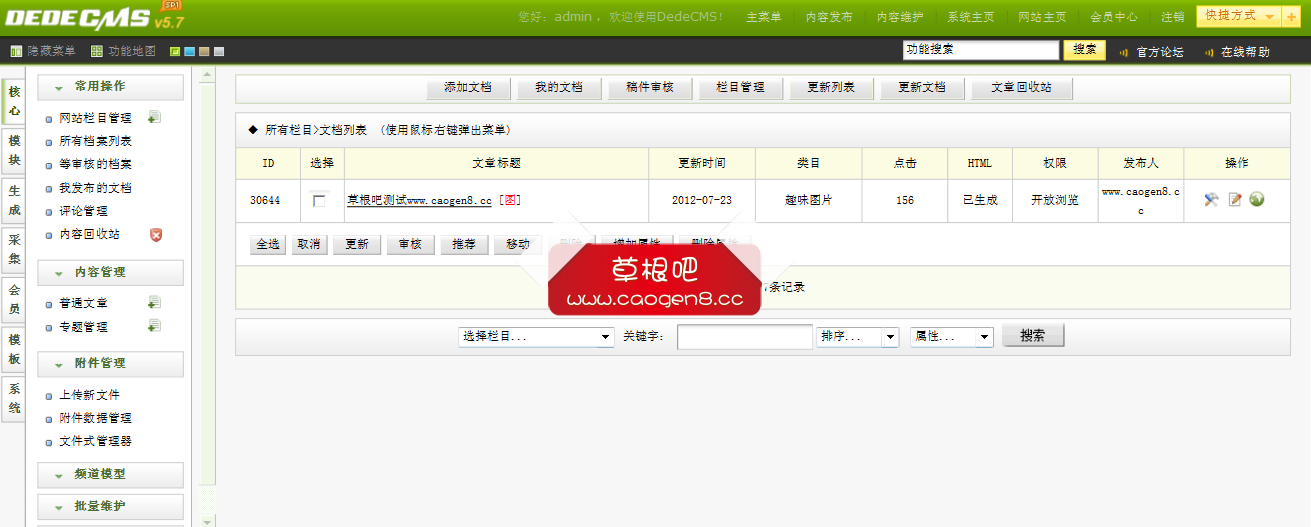Click the 在线帮助 speaker icon
Viewport: 1311px width, 527px height.
click(1209, 52)
